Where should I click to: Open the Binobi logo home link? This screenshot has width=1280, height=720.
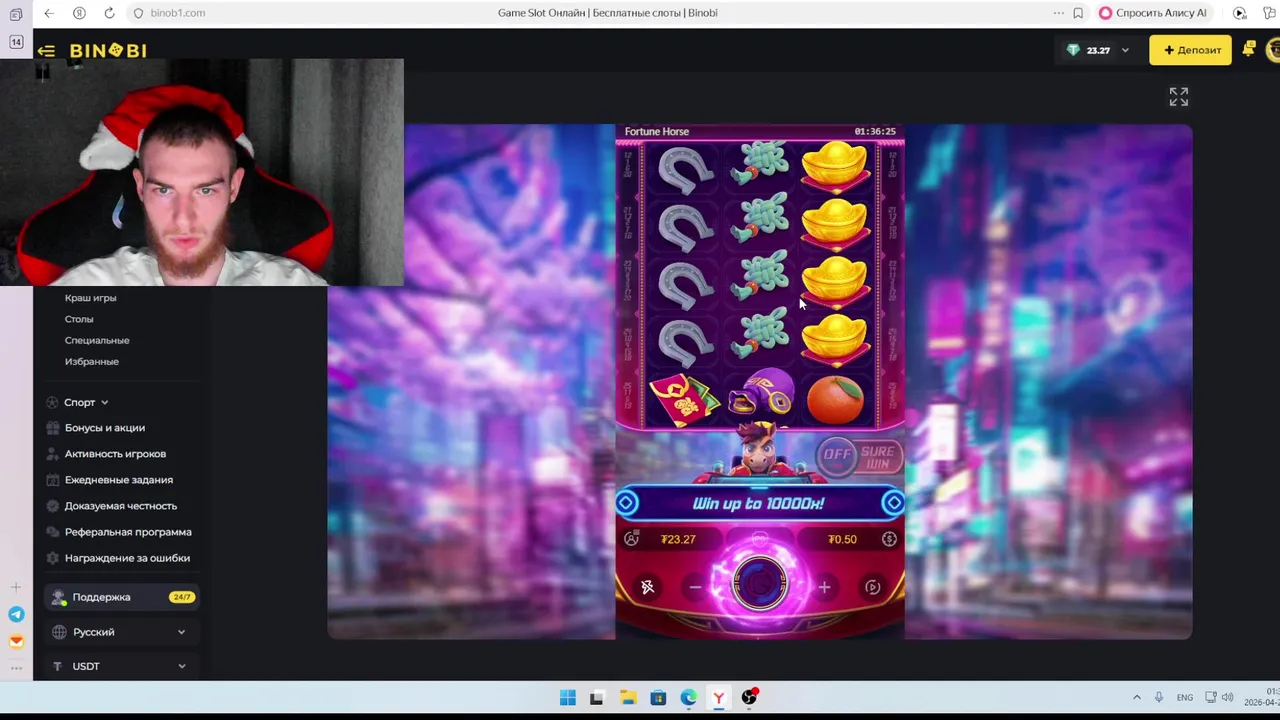(x=108, y=51)
